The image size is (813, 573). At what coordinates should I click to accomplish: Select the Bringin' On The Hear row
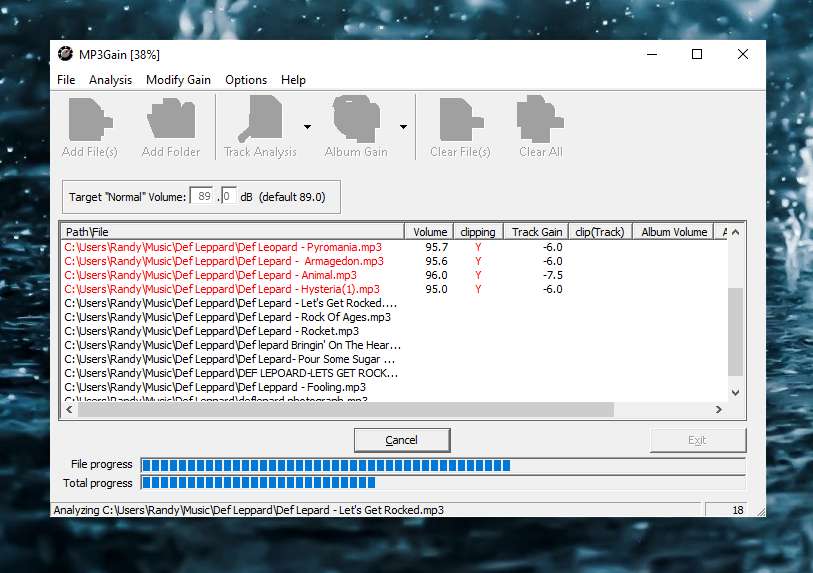395,345
